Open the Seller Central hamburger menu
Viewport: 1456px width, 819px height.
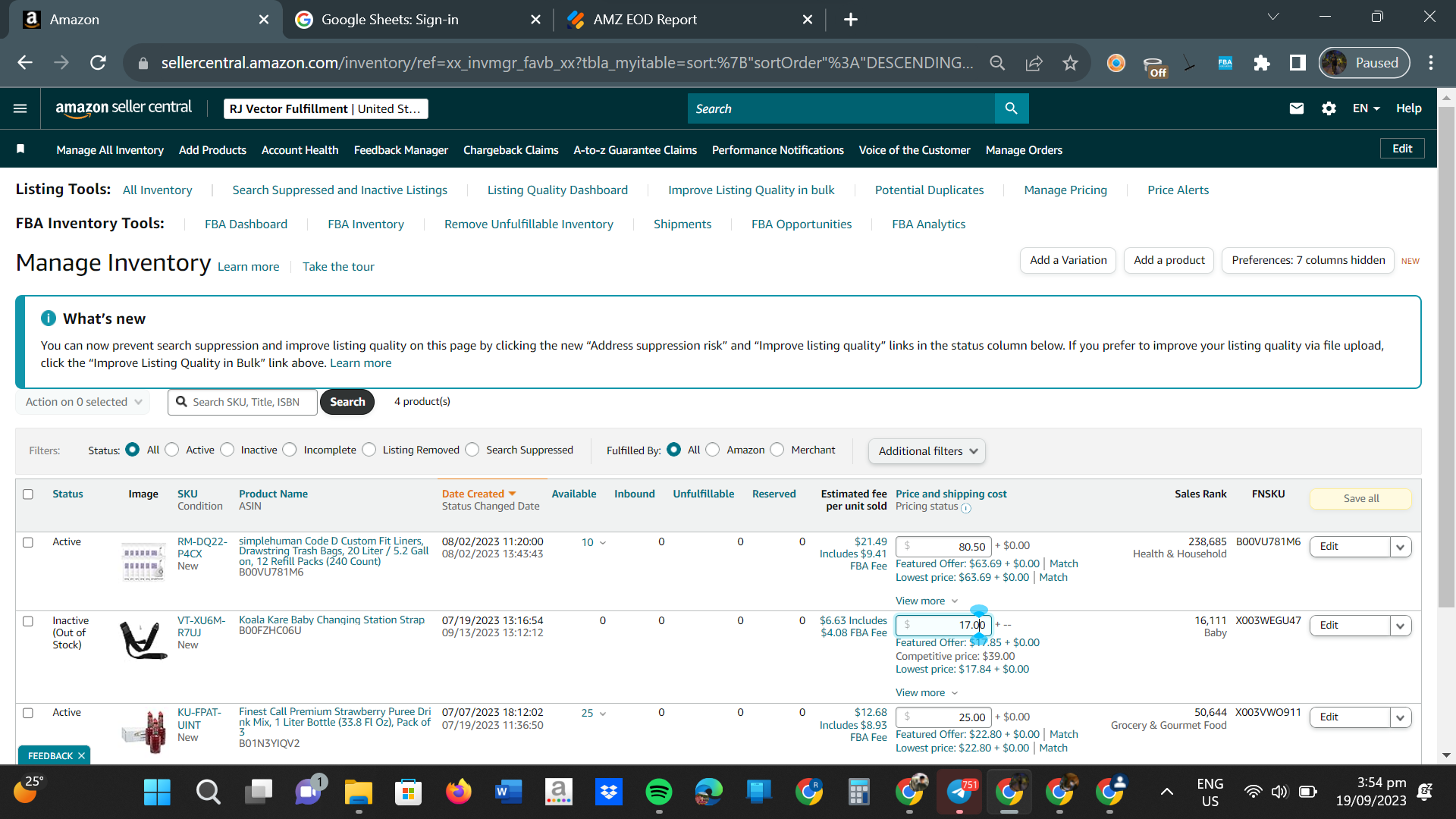[x=20, y=108]
